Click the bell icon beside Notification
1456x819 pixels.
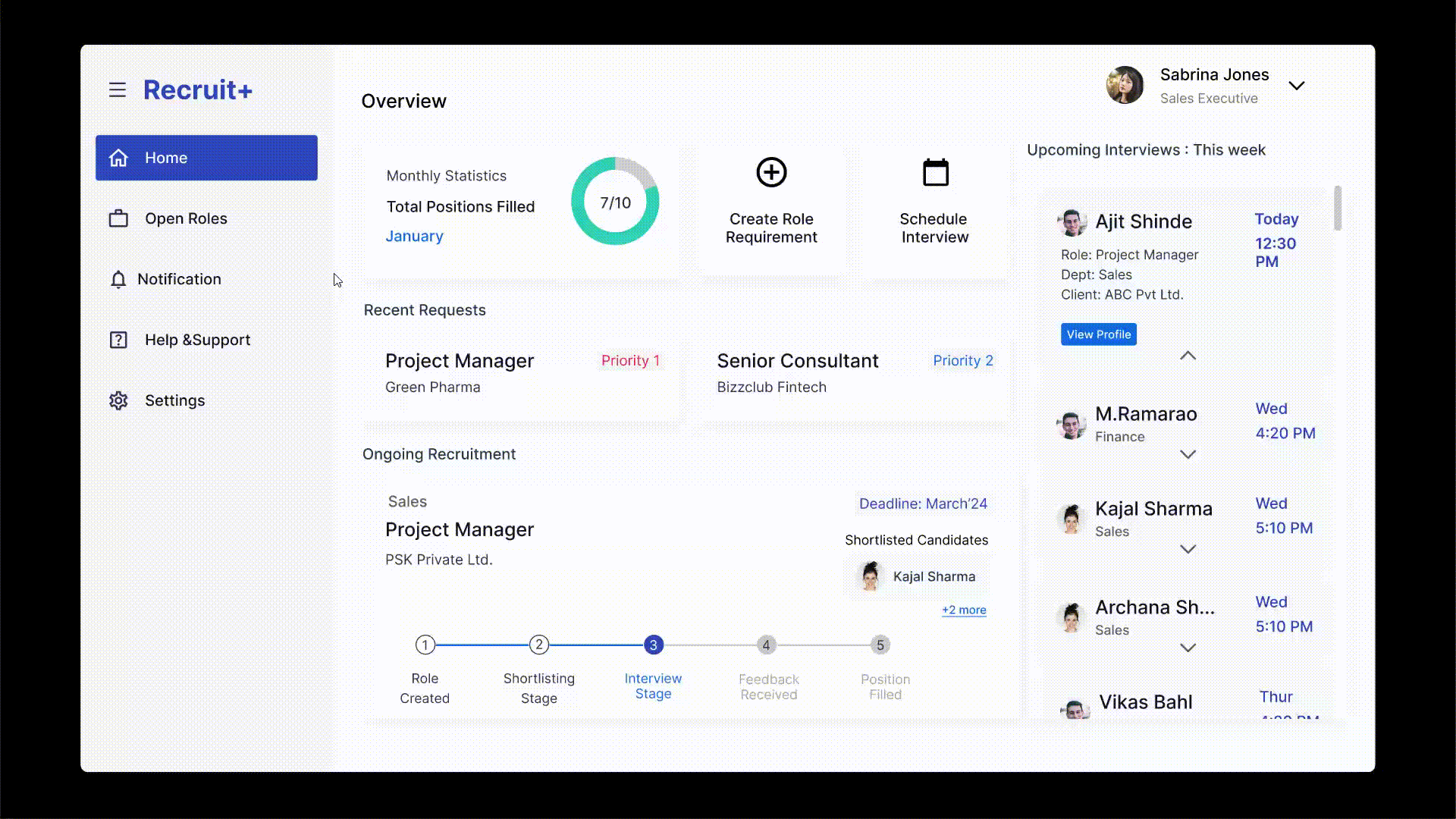click(118, 280)
